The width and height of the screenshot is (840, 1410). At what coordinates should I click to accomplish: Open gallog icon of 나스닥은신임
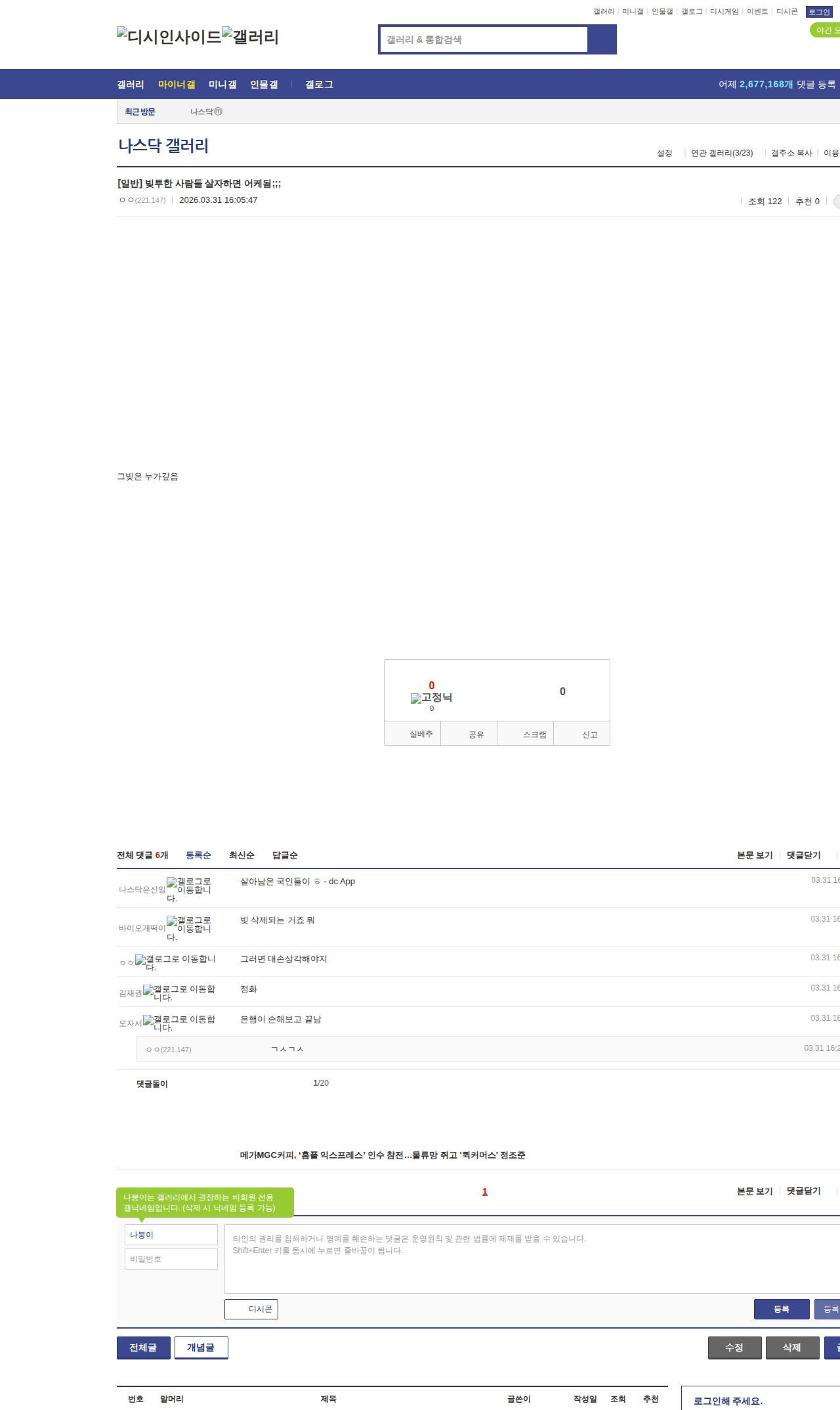[x=189, y=889]
